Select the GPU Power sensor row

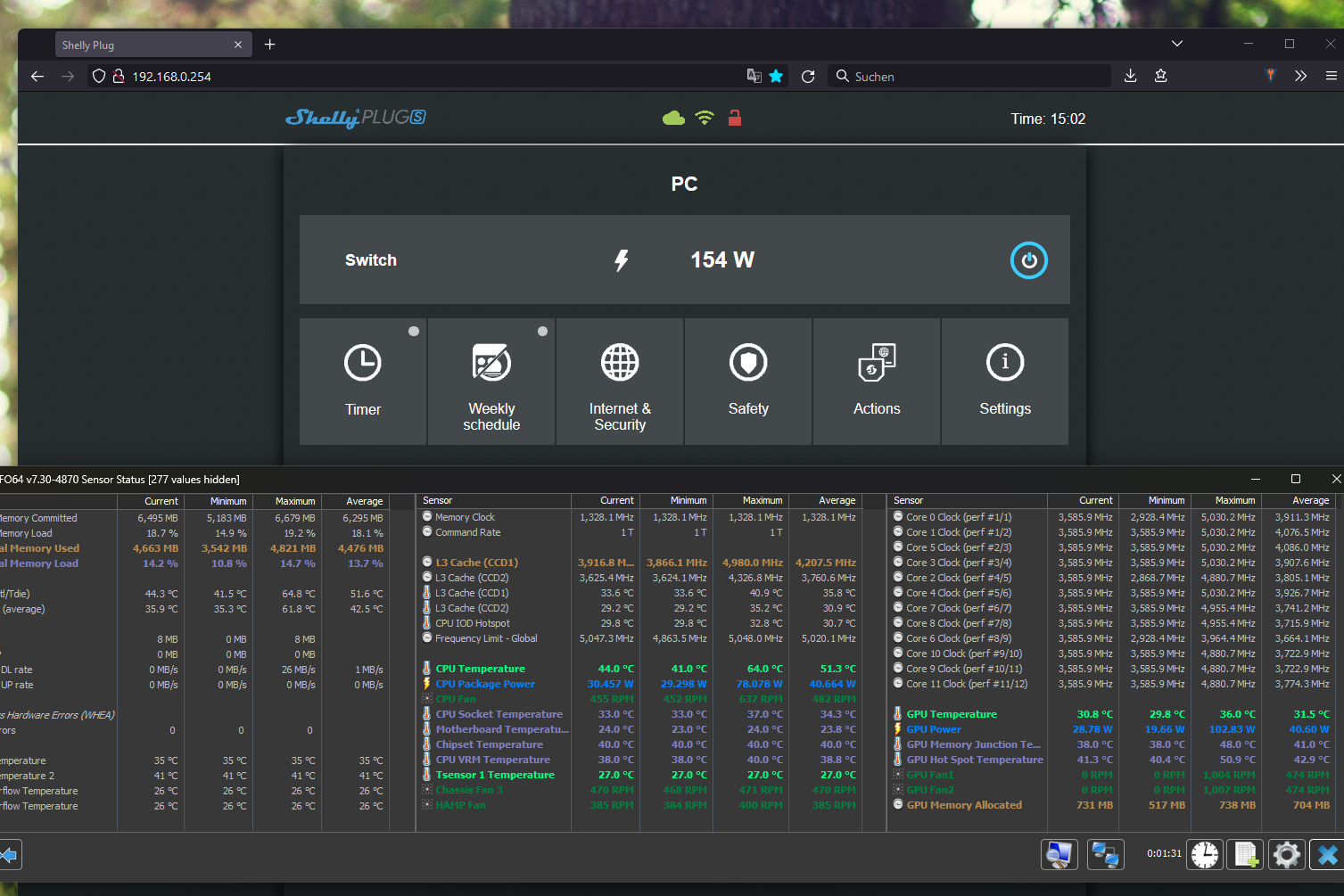click(1111, 729)
